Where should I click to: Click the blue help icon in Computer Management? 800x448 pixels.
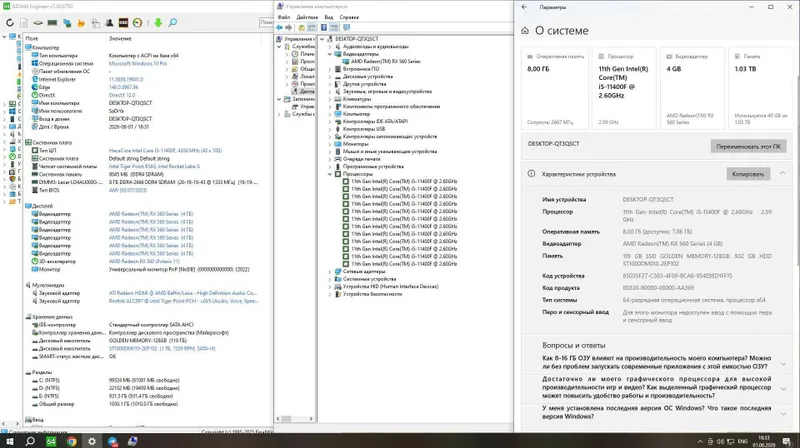pyautogui.click(x=323, y=28)
